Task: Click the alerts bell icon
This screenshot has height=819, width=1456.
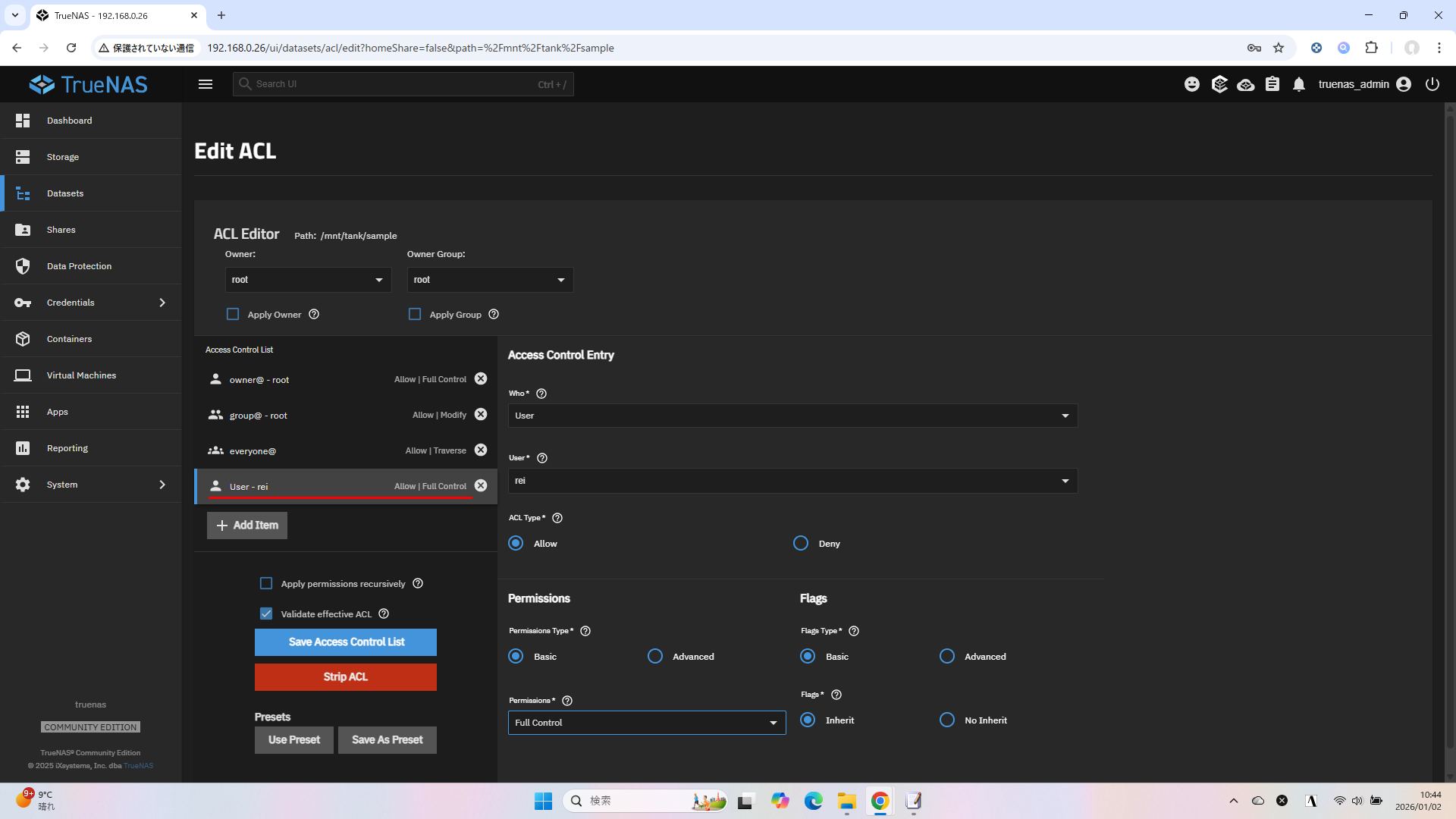Action: (x=1299, y=84)
